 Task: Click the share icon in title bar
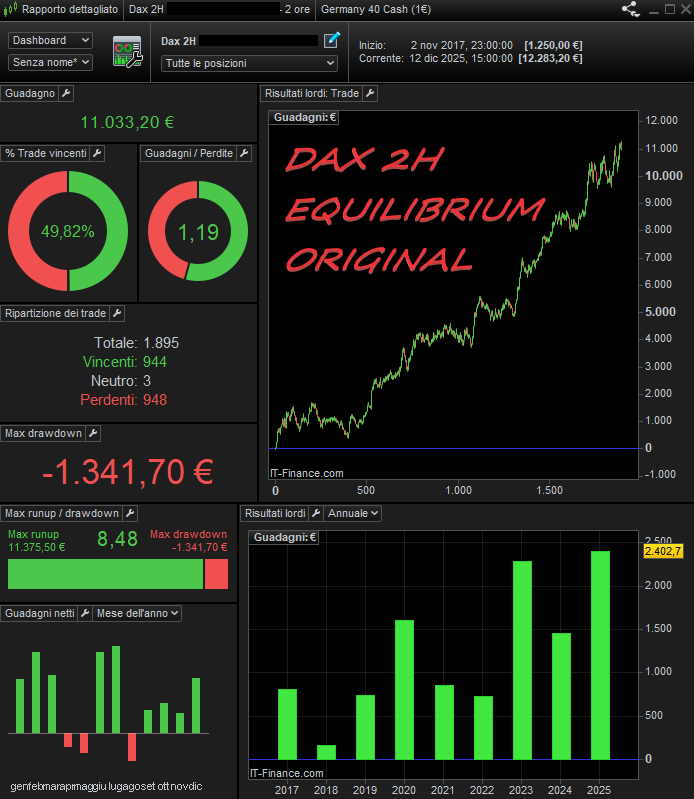630,9
